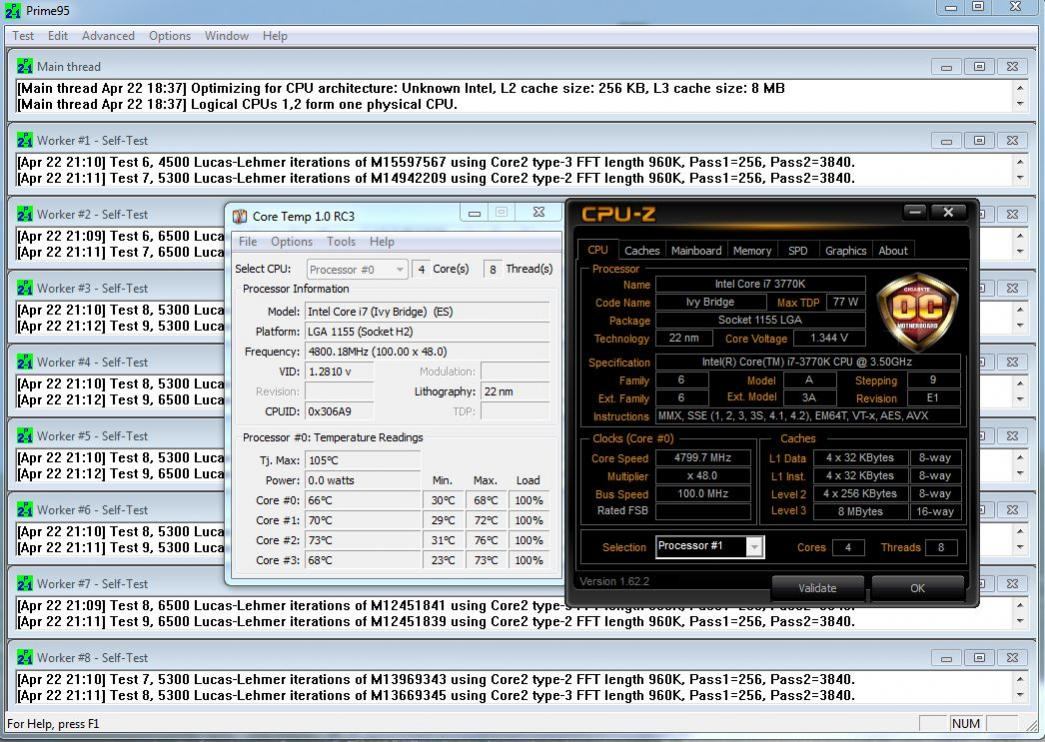Expand CPU-Z Selection Processor #1 dropdown

754,547
